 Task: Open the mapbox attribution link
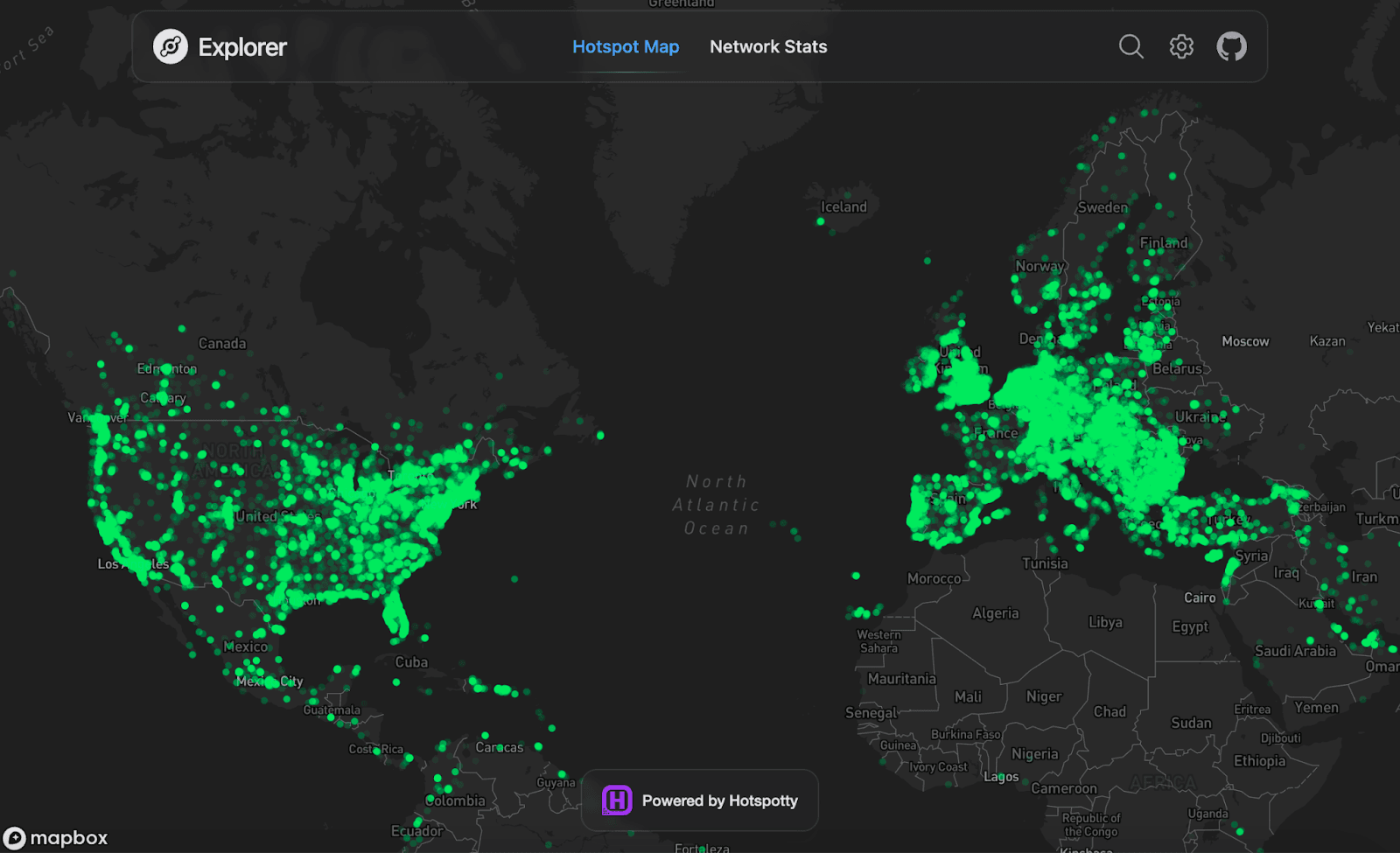57,837
